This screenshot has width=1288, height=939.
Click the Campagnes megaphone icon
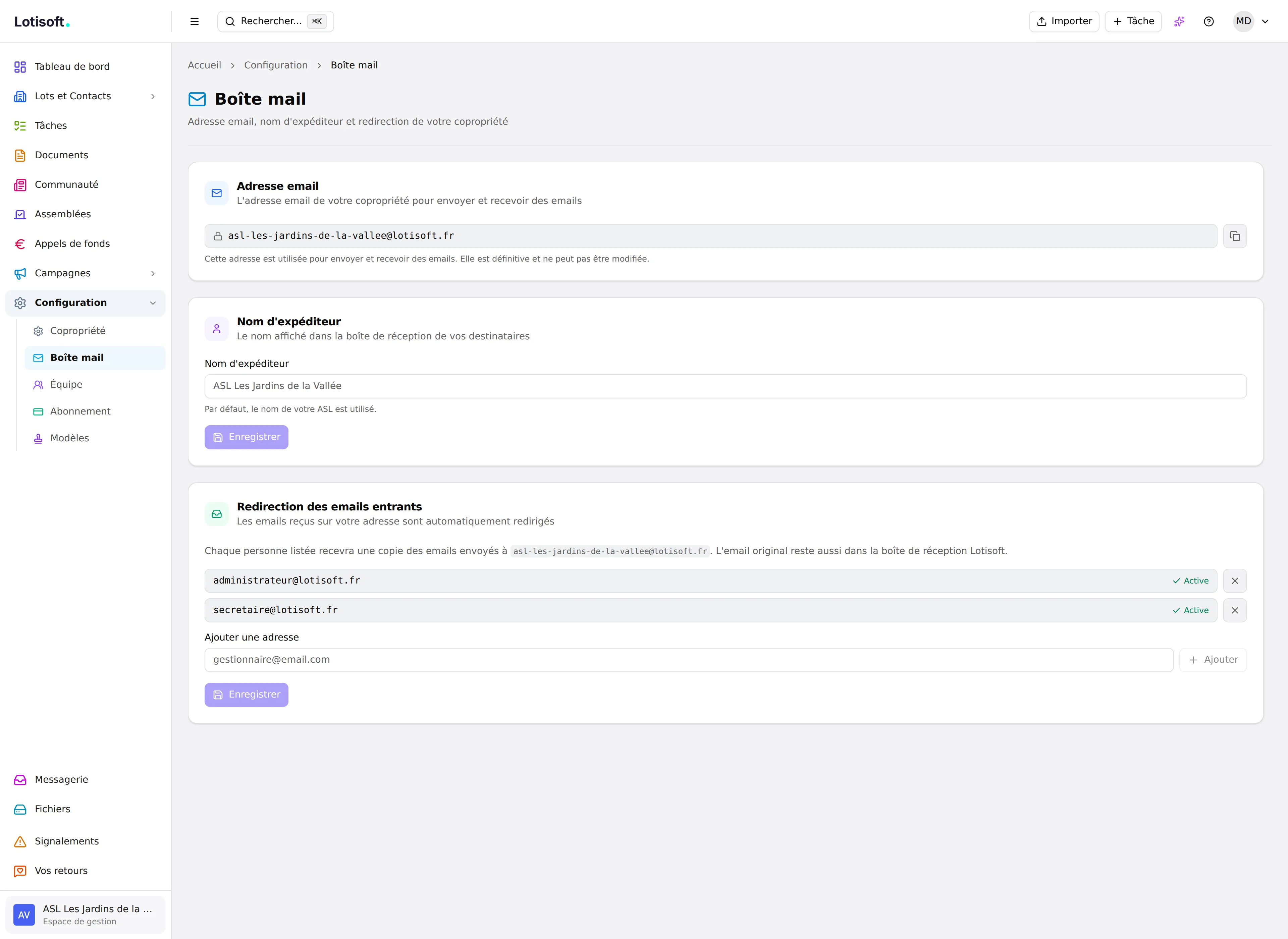point(20,273)
